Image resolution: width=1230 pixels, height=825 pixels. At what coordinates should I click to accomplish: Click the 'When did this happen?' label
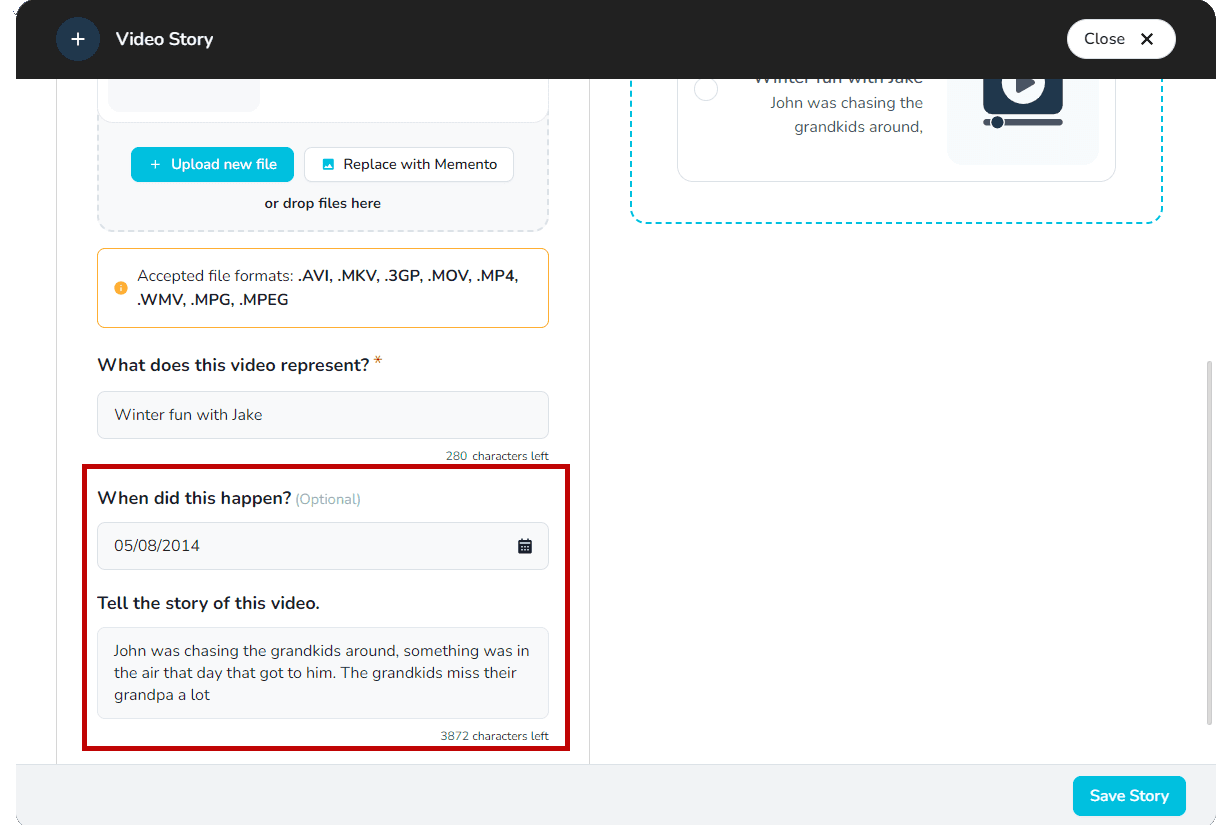194,498
